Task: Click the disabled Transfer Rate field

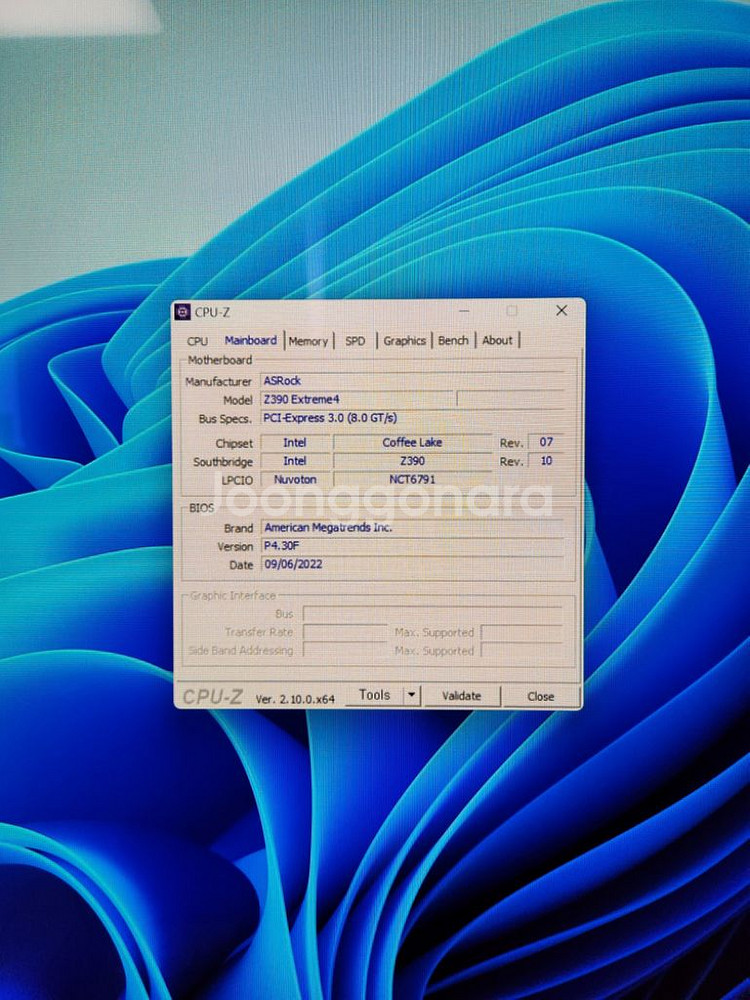Action: tap(345, 632)
